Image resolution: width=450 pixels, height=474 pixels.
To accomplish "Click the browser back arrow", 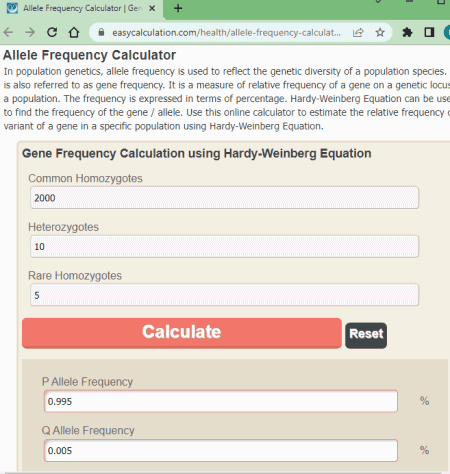I will pos(8,32).
